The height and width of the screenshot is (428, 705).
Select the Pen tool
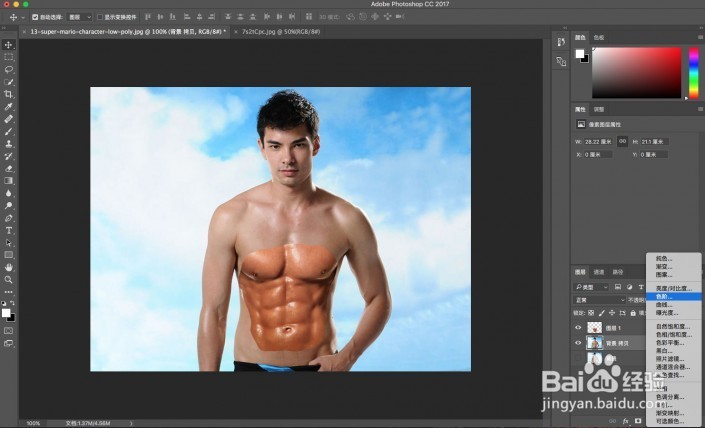pyautogui.click(x=9, y=218)
